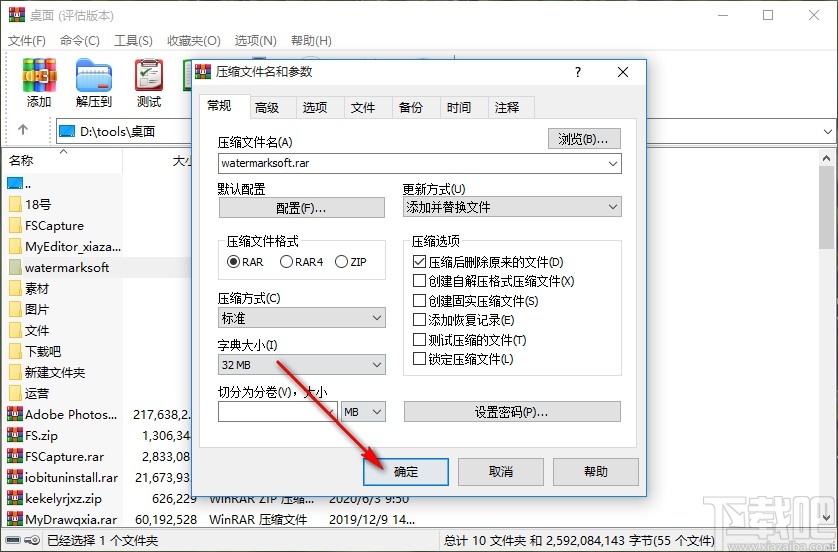Switch to the 文件 tab

click(363, 108)
